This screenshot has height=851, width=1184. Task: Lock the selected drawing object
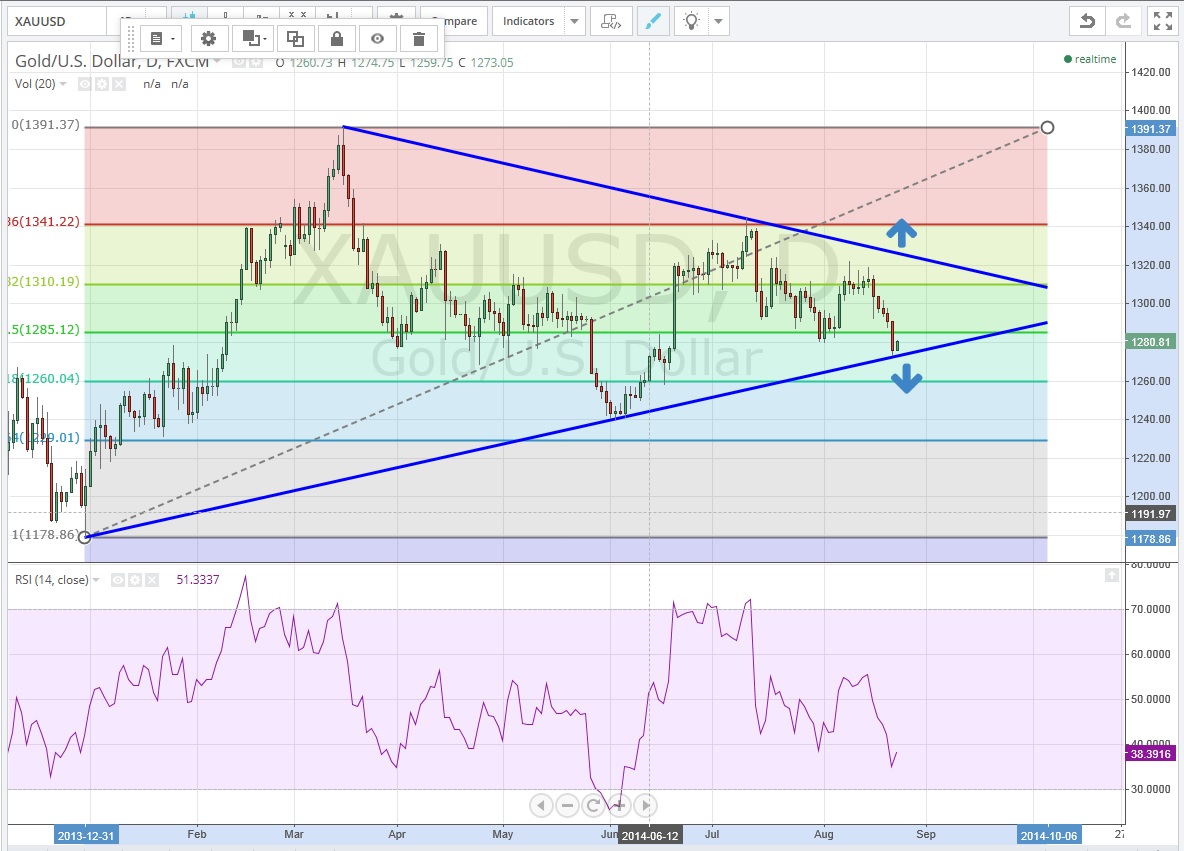(x=337, y=39)
